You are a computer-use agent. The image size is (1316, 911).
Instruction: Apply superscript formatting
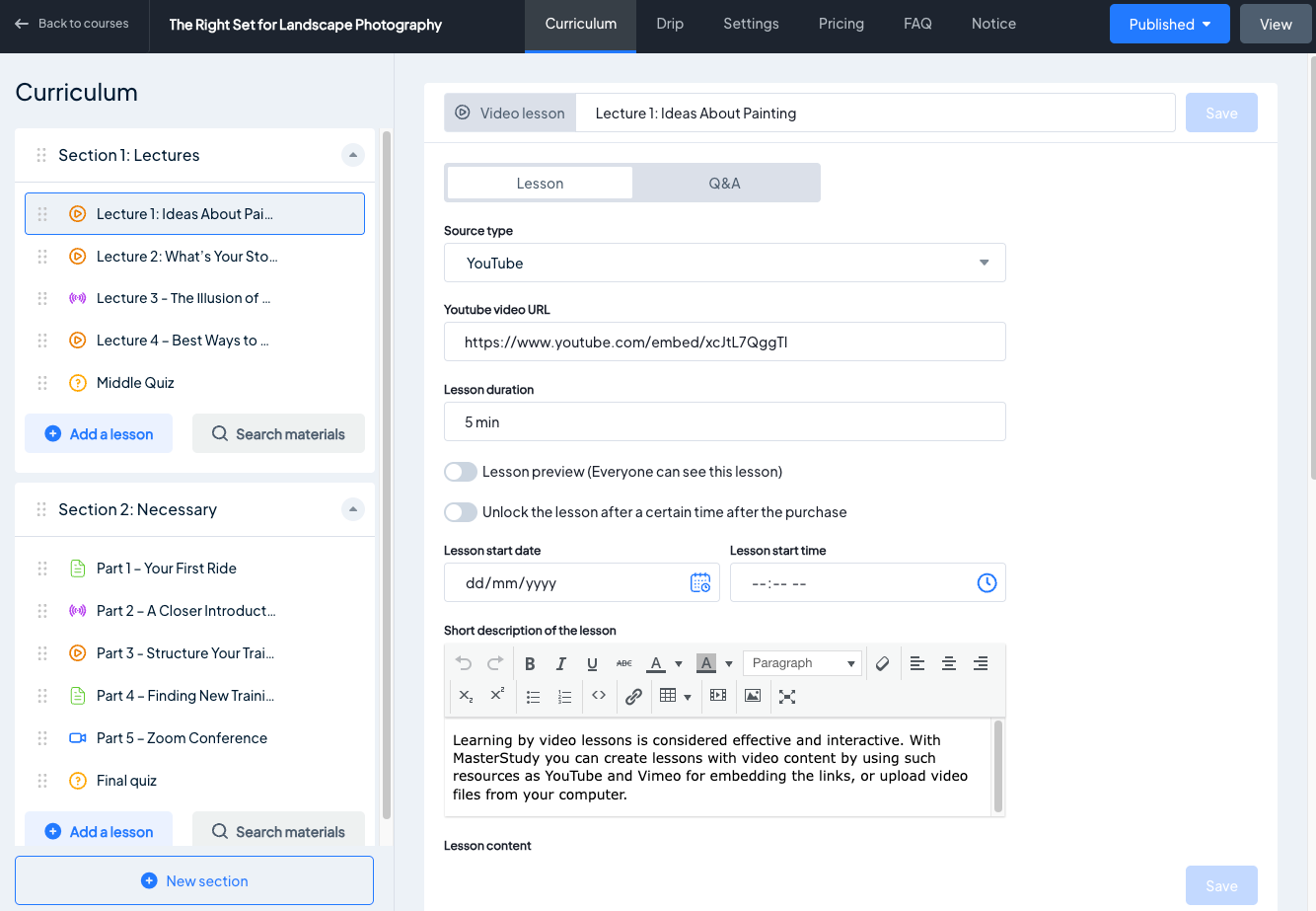(497, 696)
